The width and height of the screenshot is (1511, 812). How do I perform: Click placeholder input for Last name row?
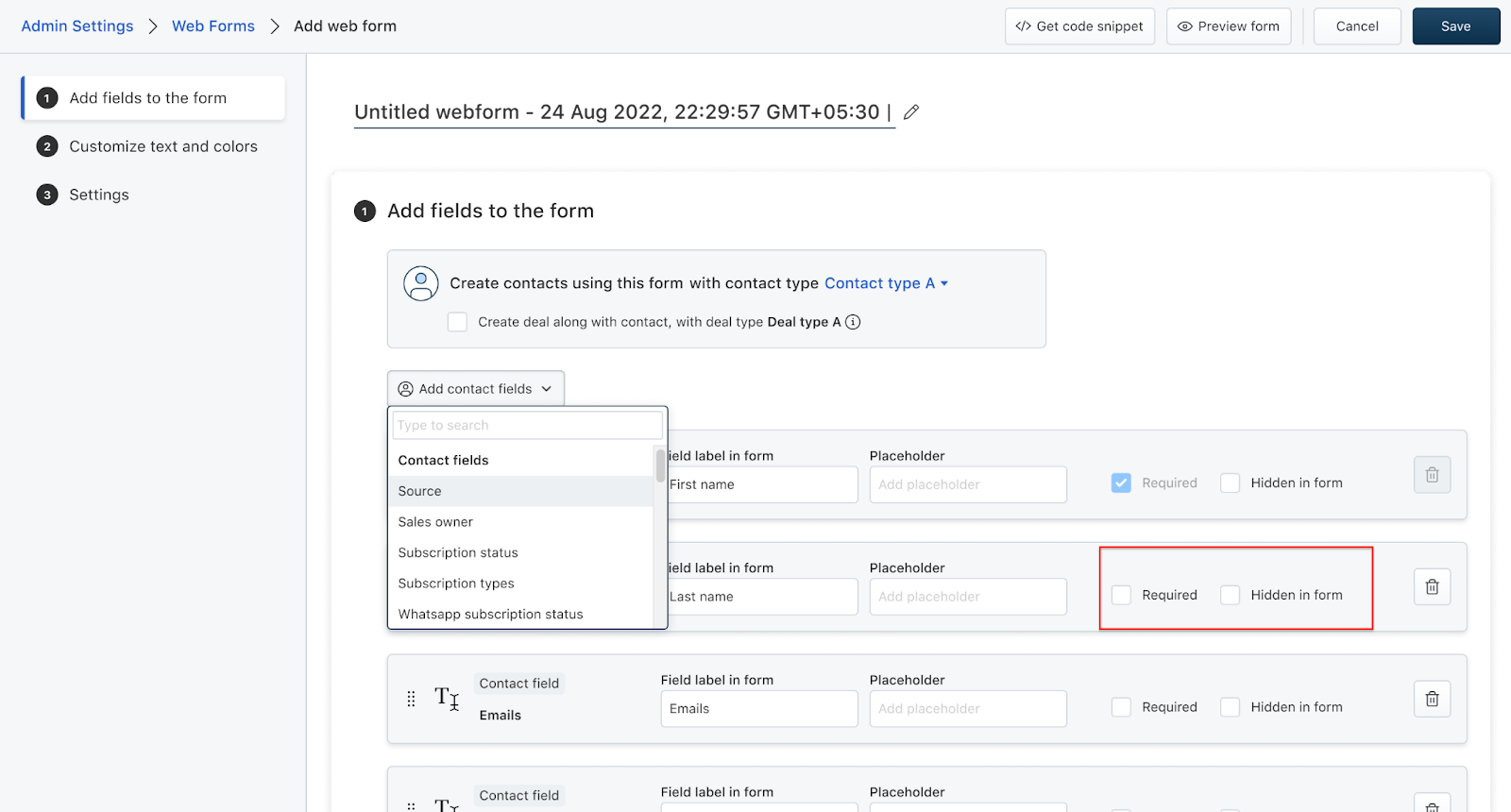pyautogui.click(x=968, y=597)
